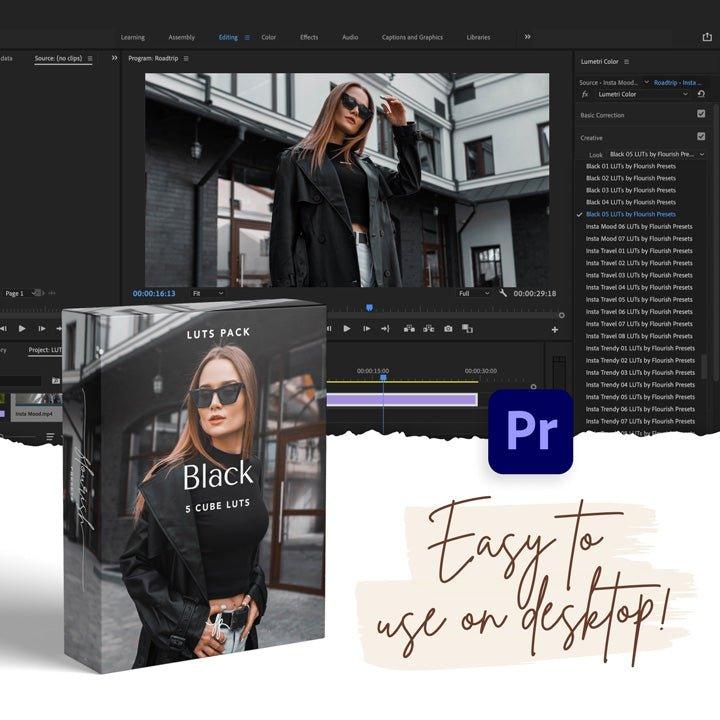
Task: Click Step Forward One Frame in Program monitor
Action: click(x=366, y=328)
